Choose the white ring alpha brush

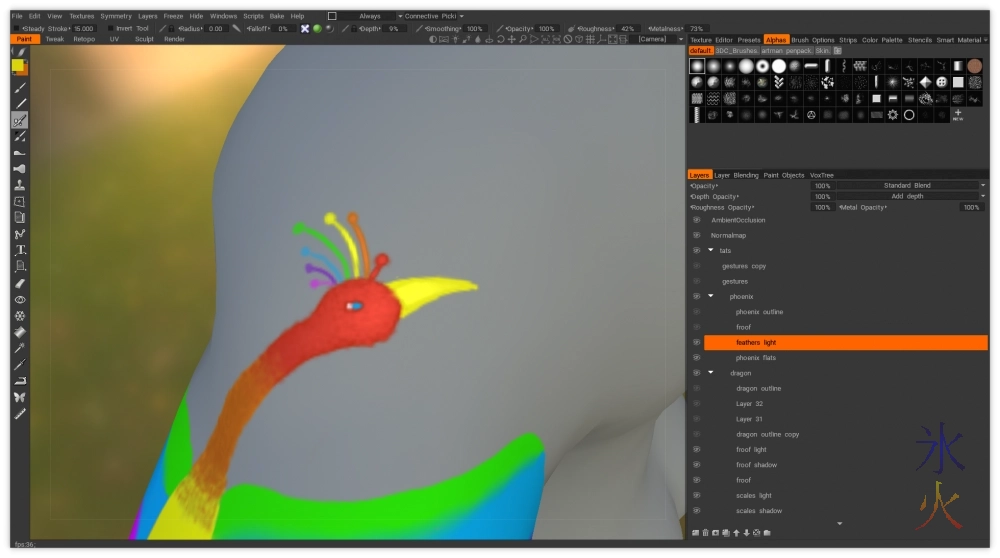click(908, 115)
